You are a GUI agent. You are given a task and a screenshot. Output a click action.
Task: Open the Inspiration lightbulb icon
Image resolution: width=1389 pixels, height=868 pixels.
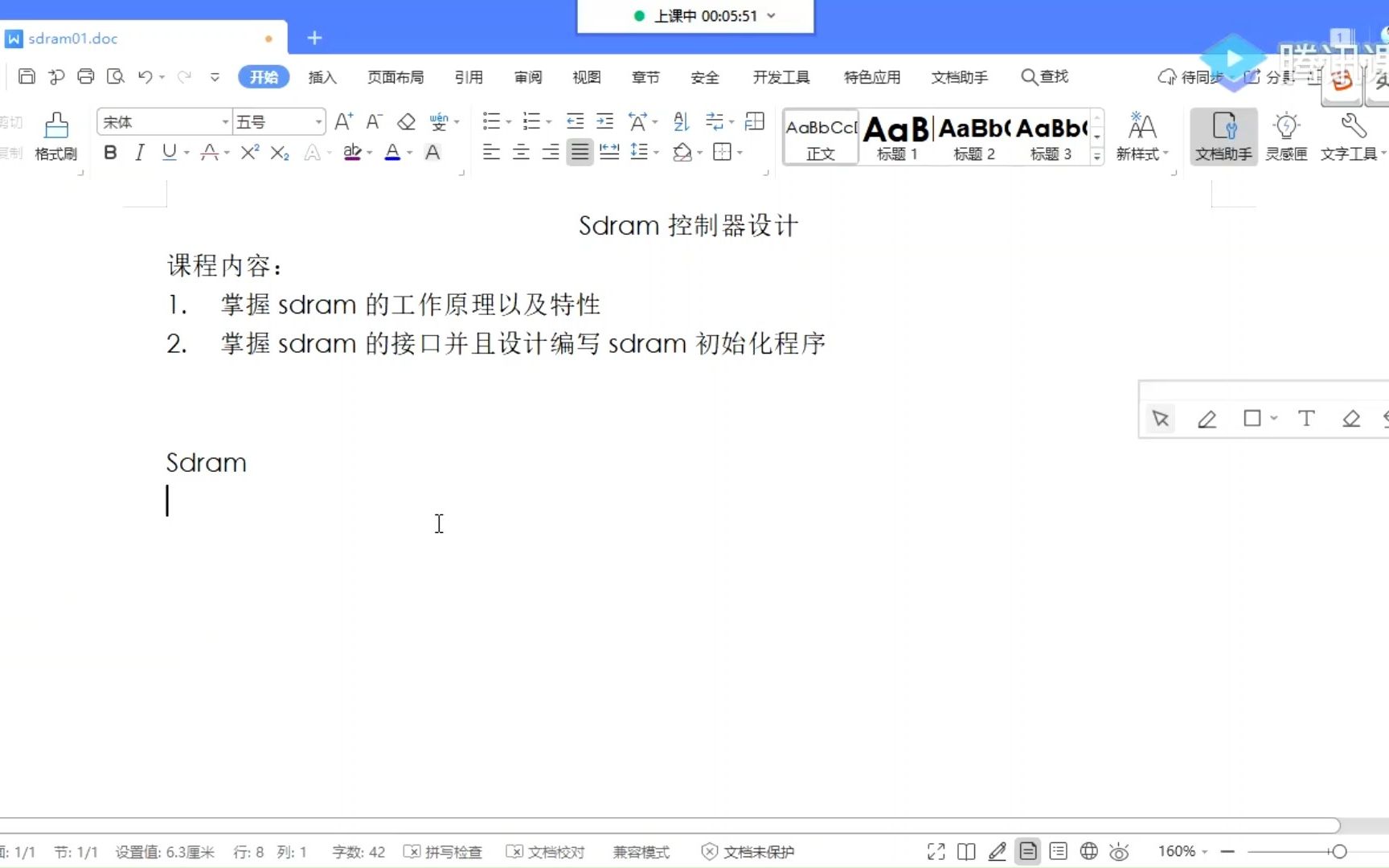click(1286, 135)
